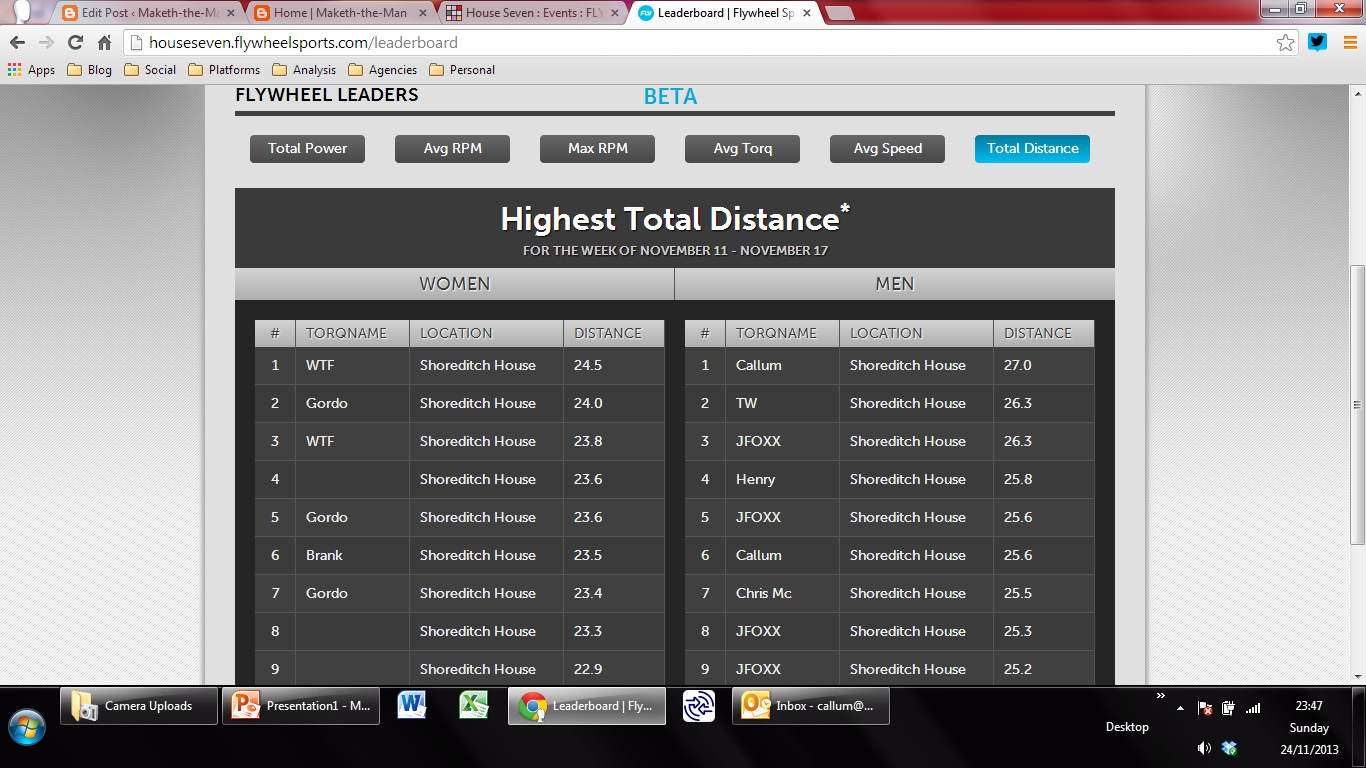Open a new browser tab
Screen dimensions: 1366x768
coord(840,13)
